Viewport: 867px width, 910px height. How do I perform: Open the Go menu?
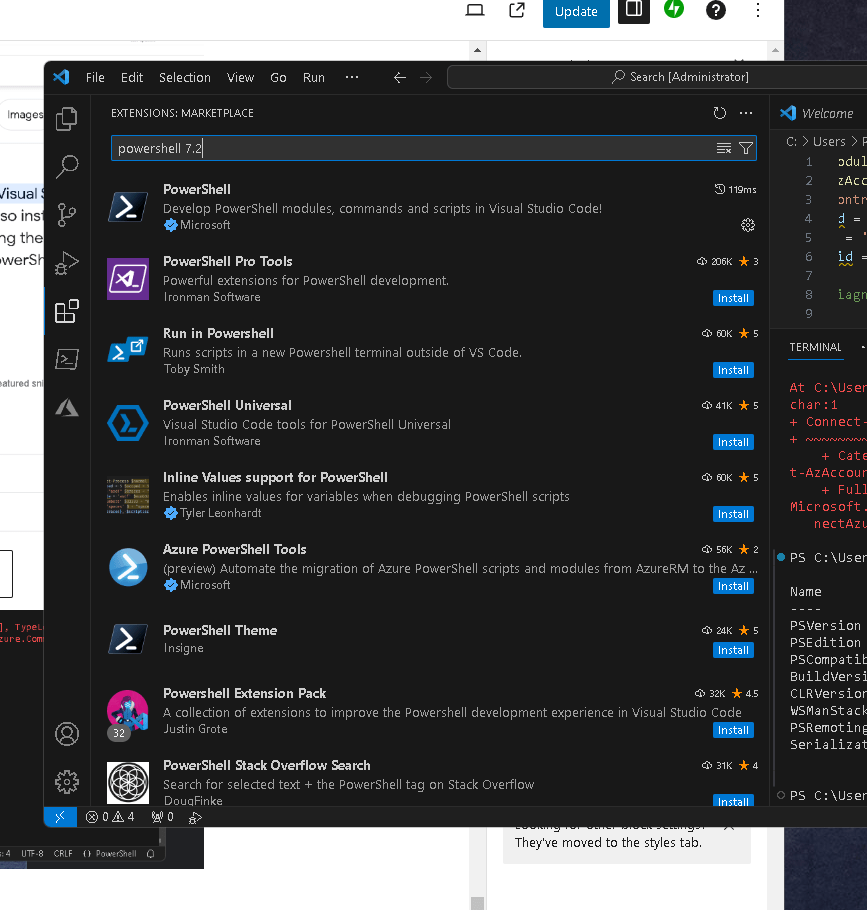tap(278, 78)
